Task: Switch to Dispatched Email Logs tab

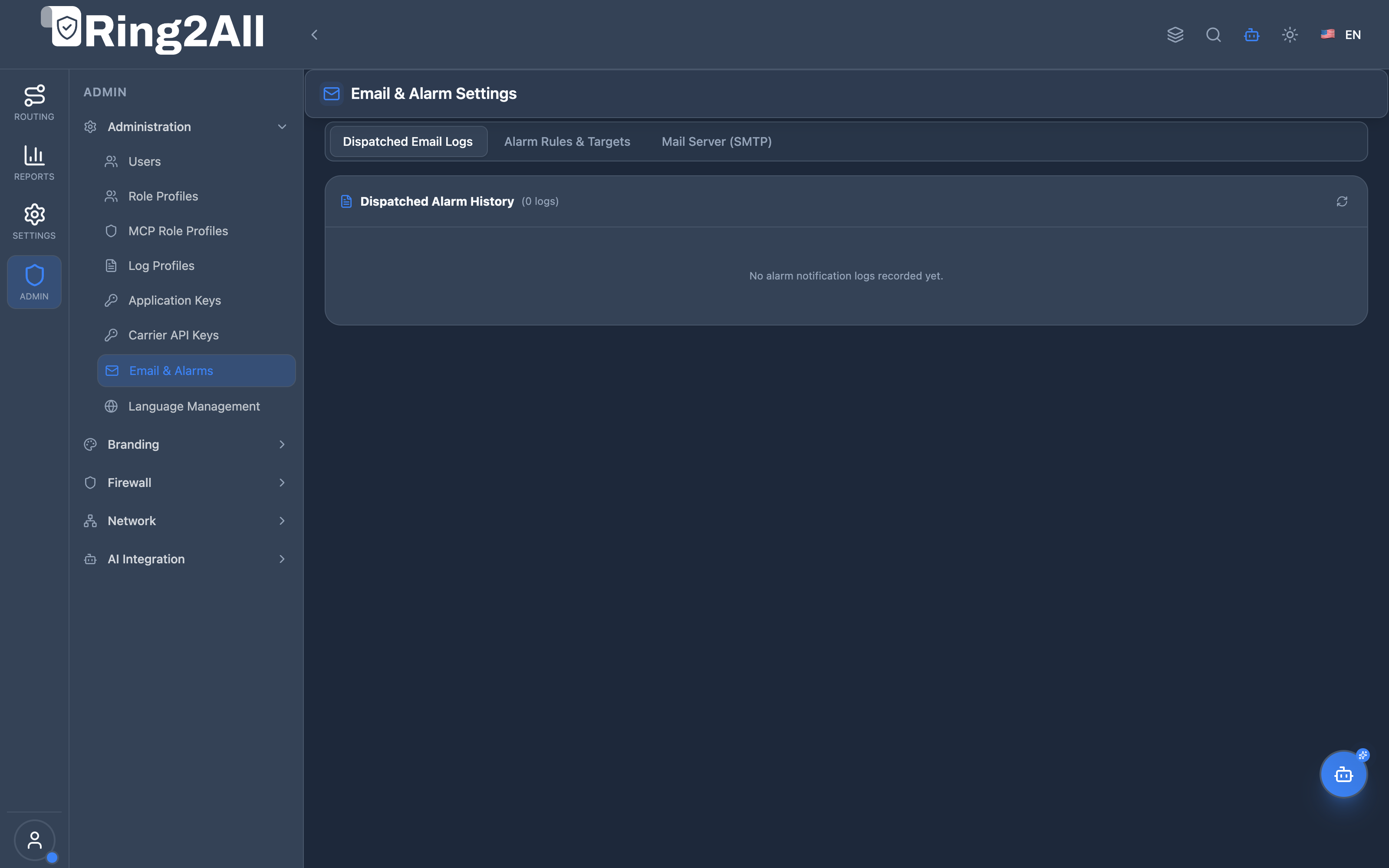Action: point(408,141)
